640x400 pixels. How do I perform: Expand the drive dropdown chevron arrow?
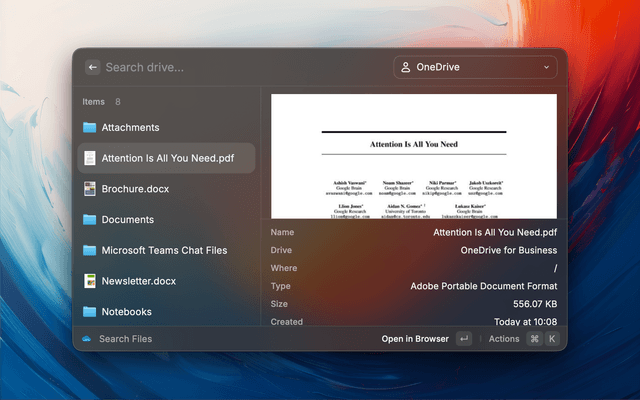[547, 68]
